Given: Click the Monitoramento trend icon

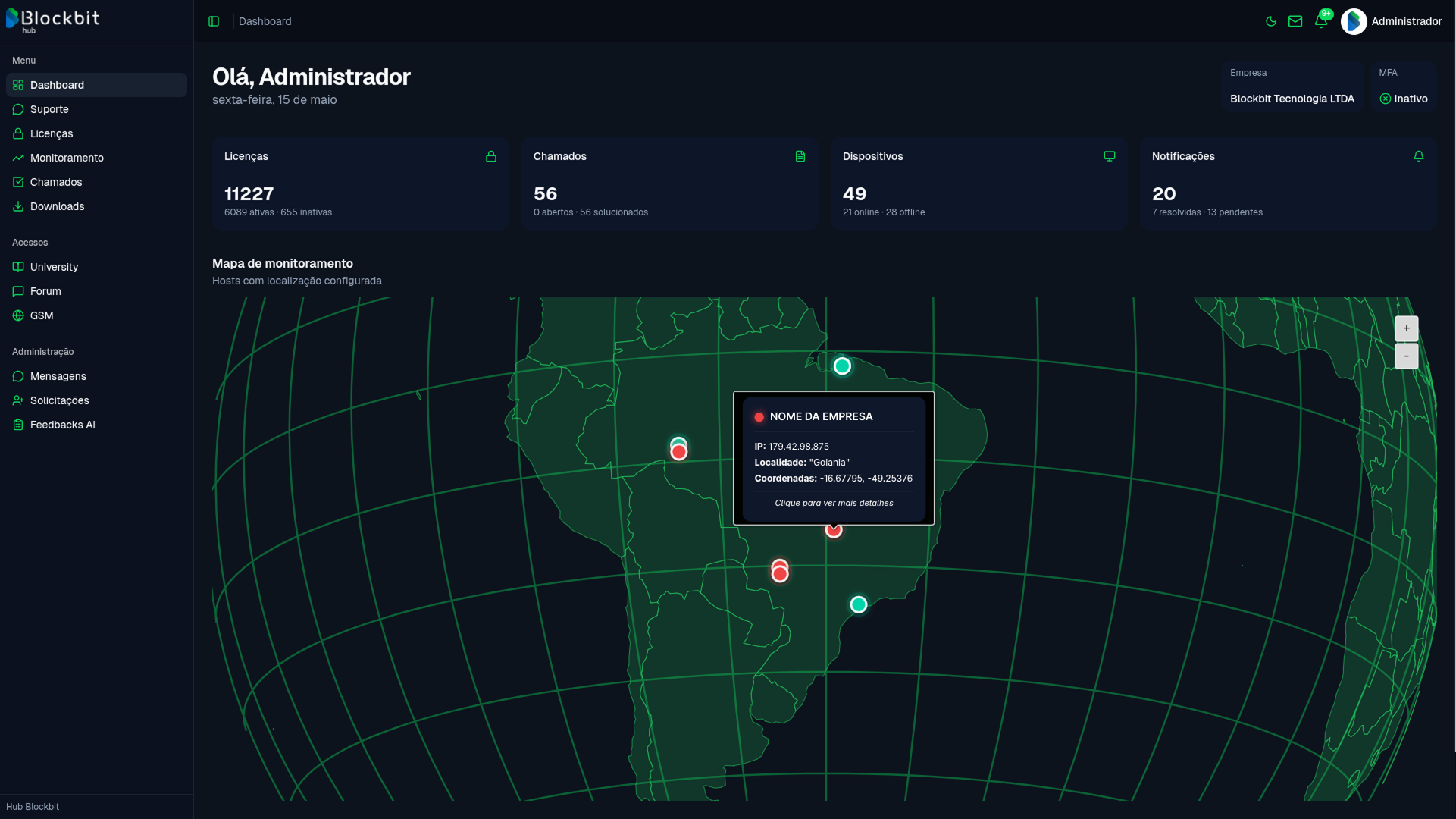Looking at the screenshot, I should click(18, 158).
